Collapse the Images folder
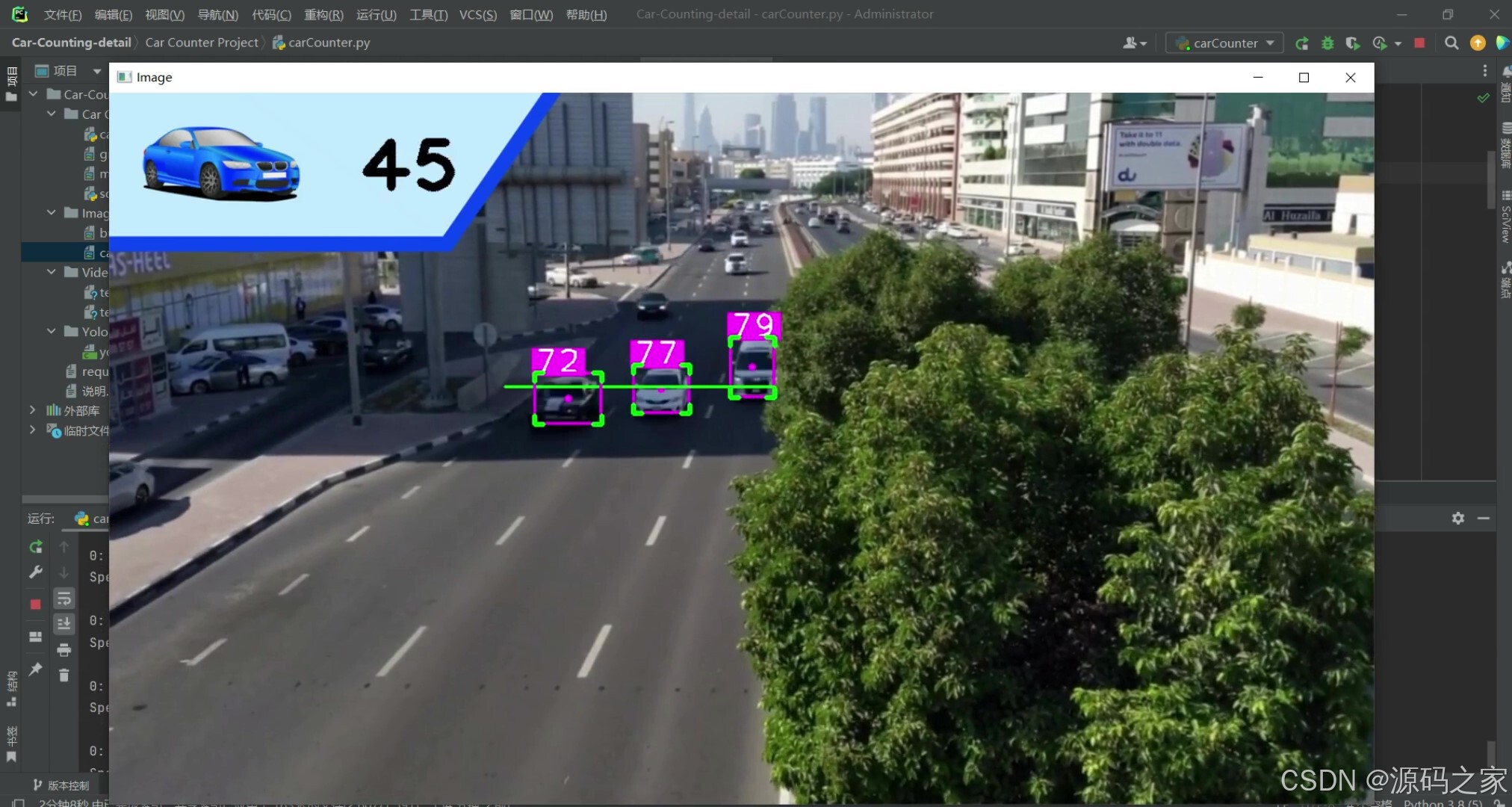This screenshot has height=807, width=1512. [x=52, y=213]
